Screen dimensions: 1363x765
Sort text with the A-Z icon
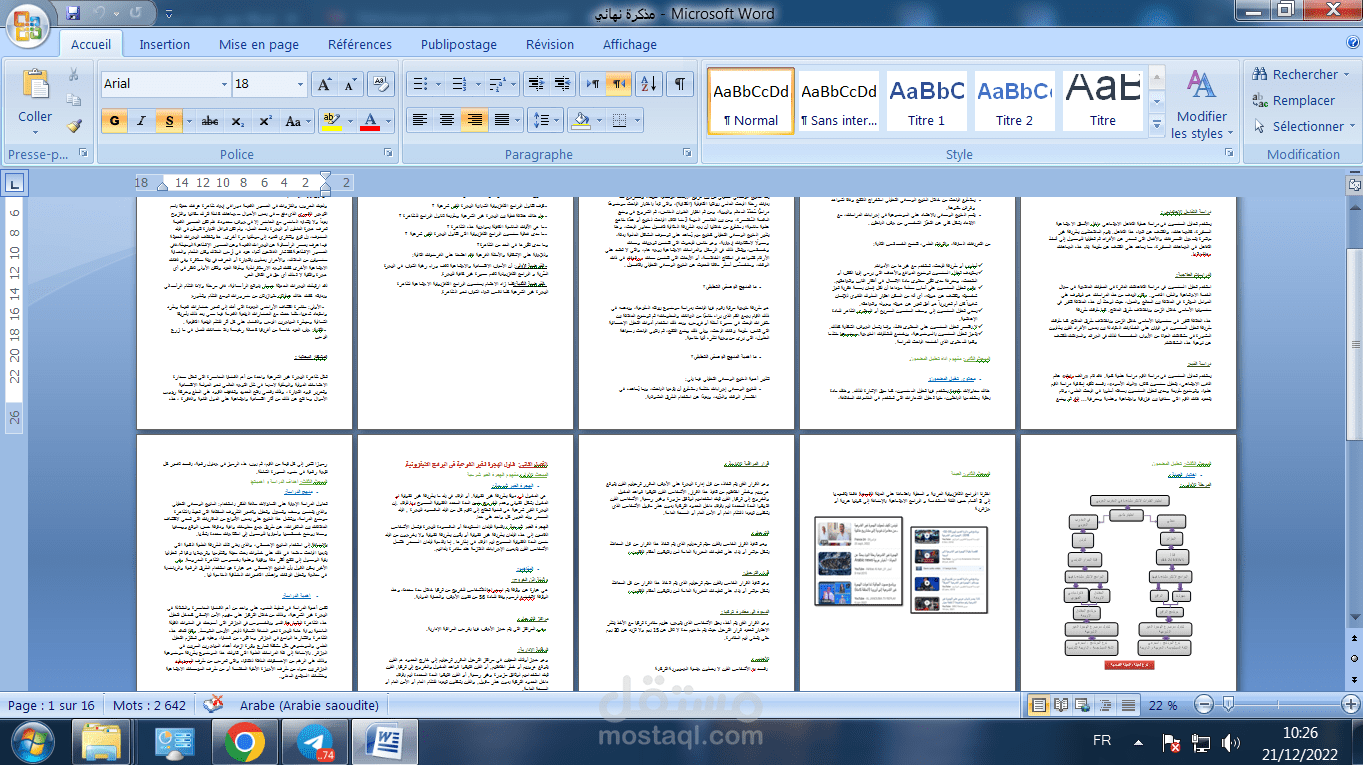tap(648, 84)
